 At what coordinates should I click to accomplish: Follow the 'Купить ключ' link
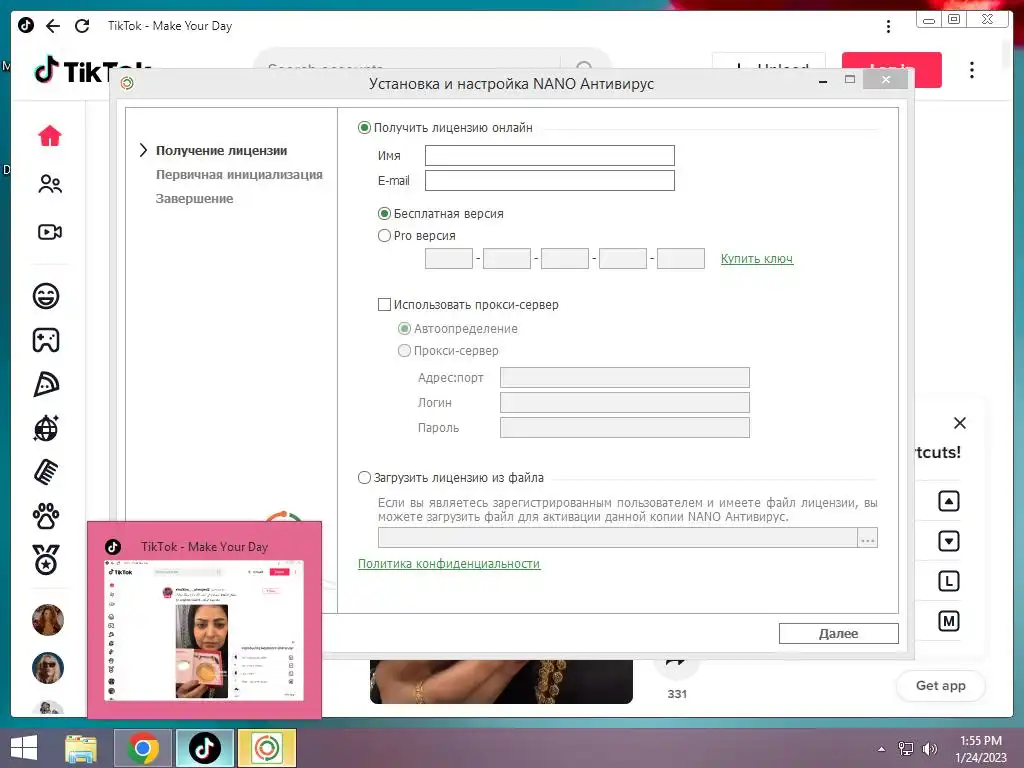click(757, 259)
